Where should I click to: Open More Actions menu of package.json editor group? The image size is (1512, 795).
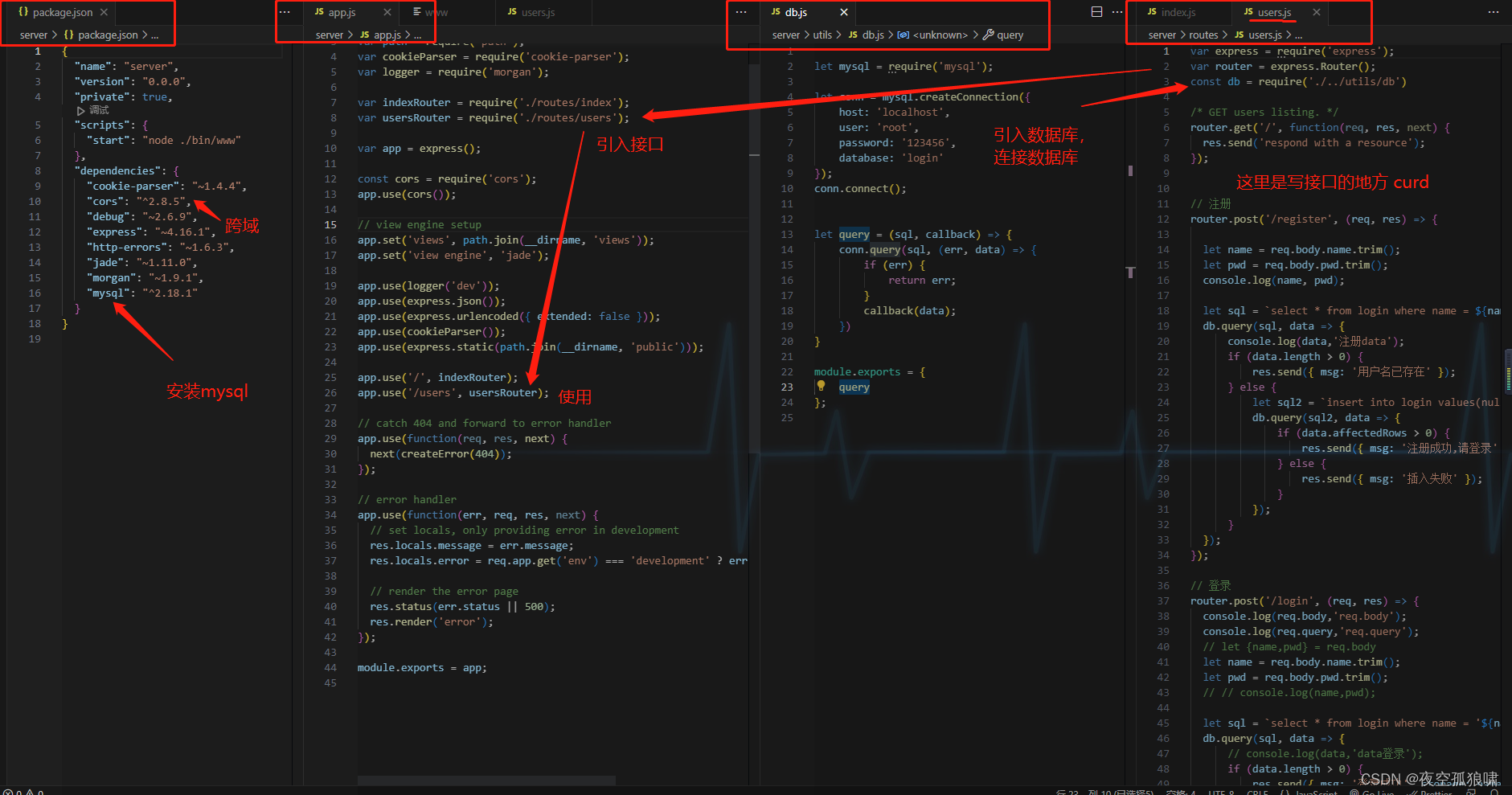coord(285,12)
